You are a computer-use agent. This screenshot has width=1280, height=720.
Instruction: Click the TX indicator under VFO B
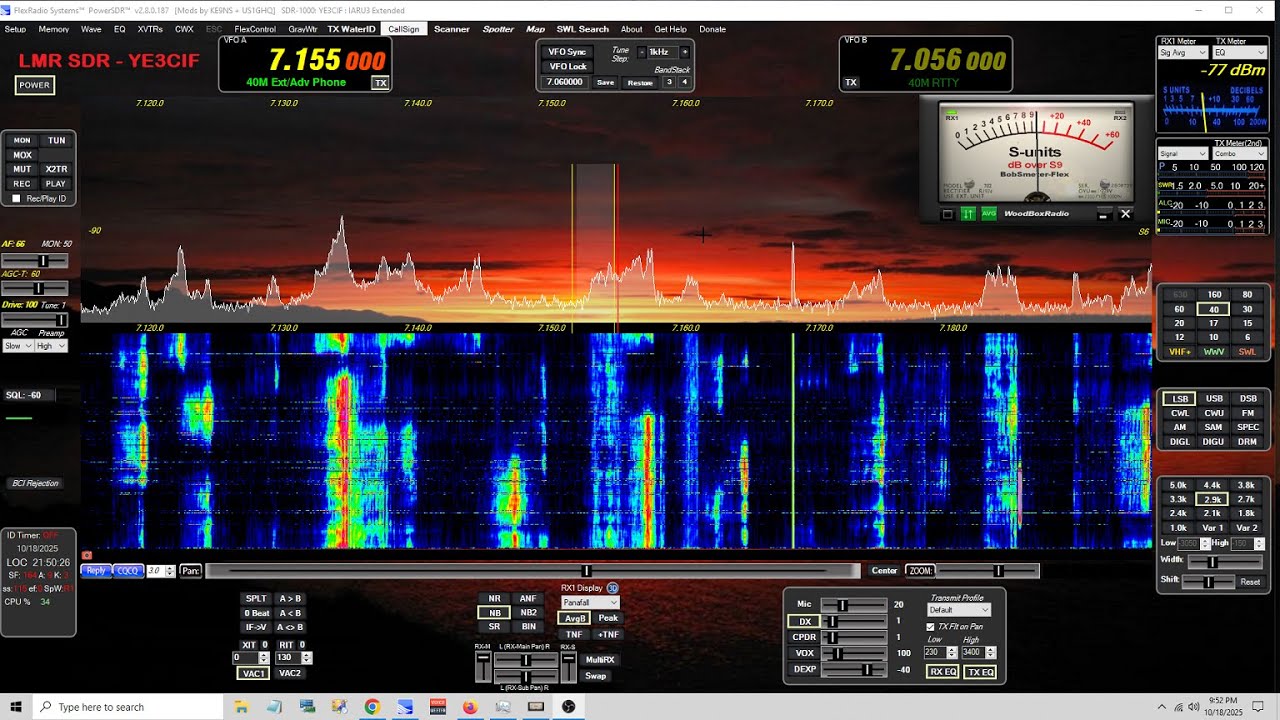(x=851, y=83)
